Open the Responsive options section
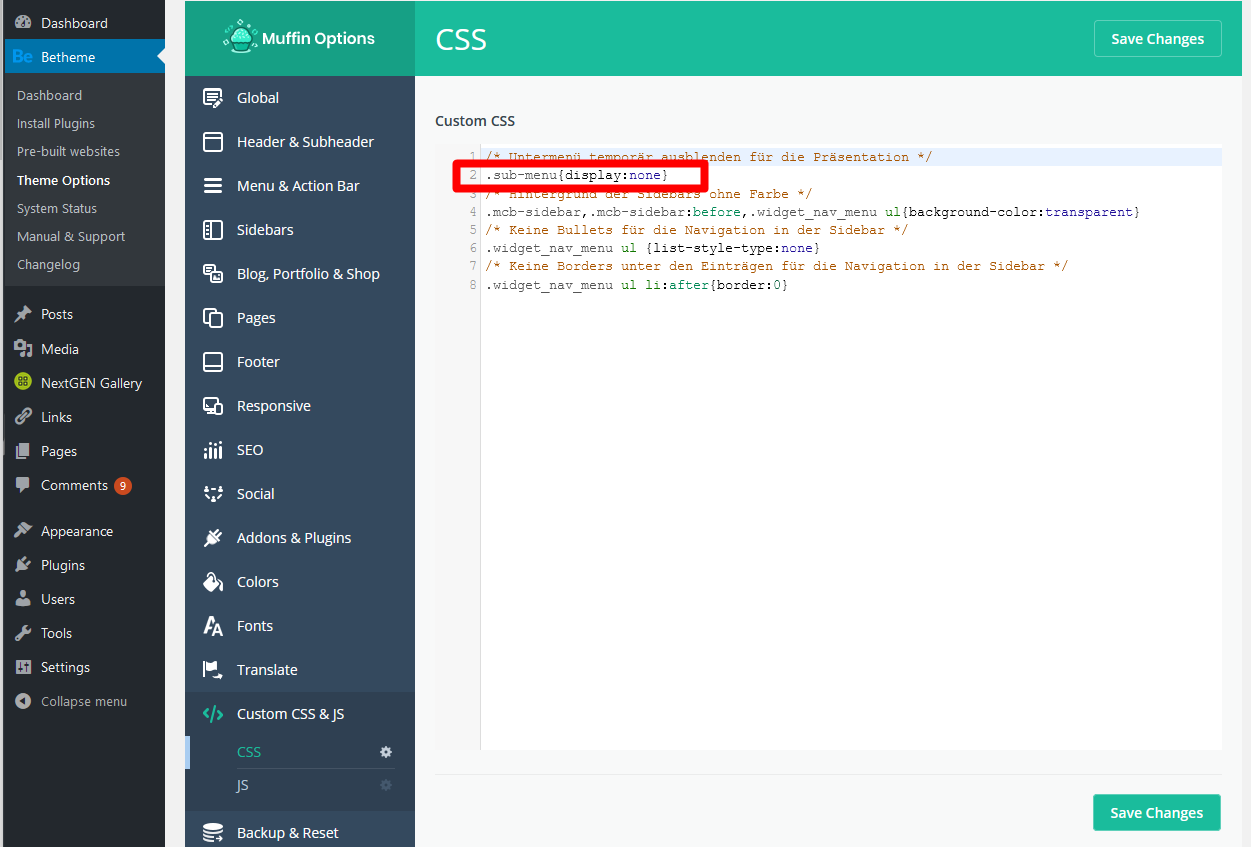The height and width of the screenshot is (847, 1251). [x=300, y=406]
